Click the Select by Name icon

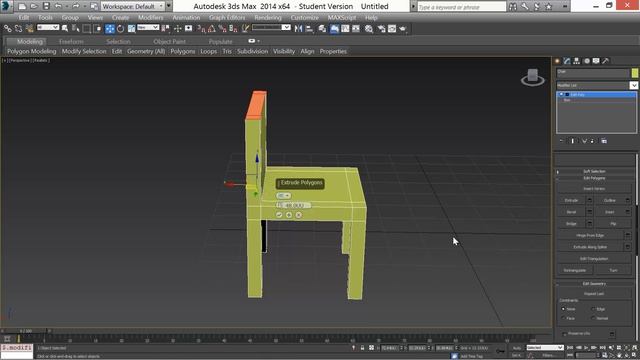76,29
